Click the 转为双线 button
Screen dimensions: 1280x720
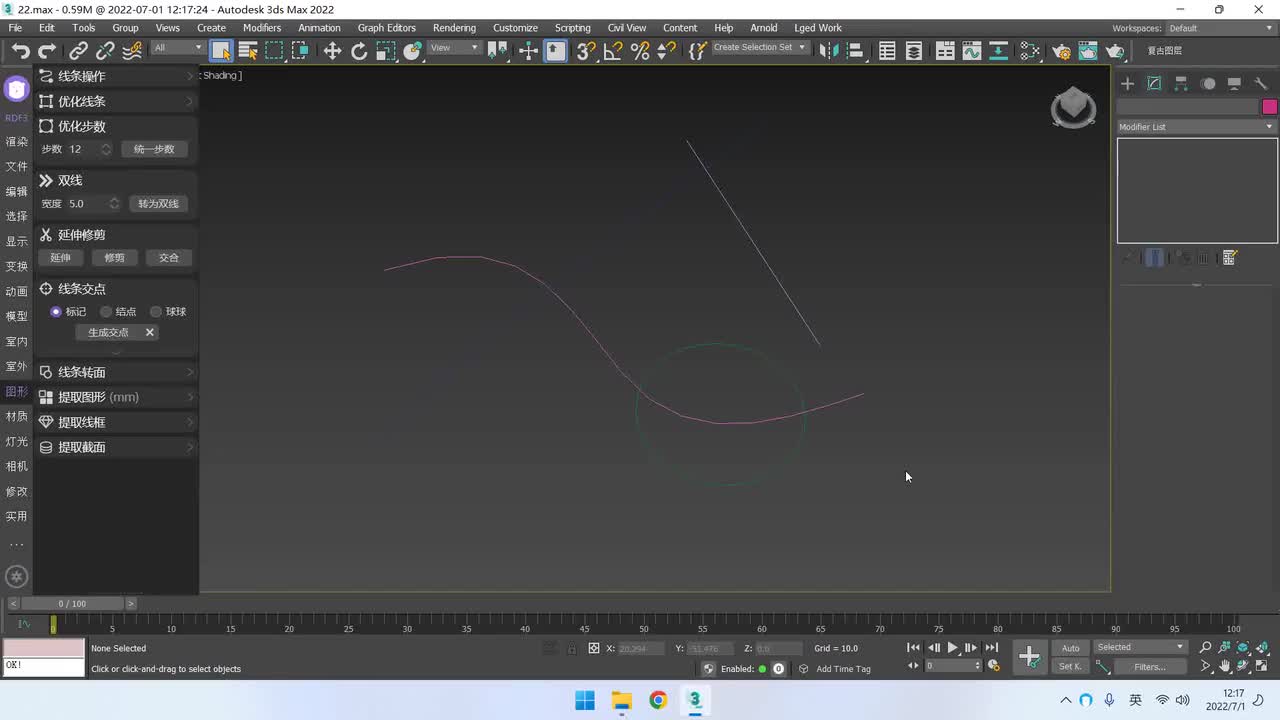(158, 204)
